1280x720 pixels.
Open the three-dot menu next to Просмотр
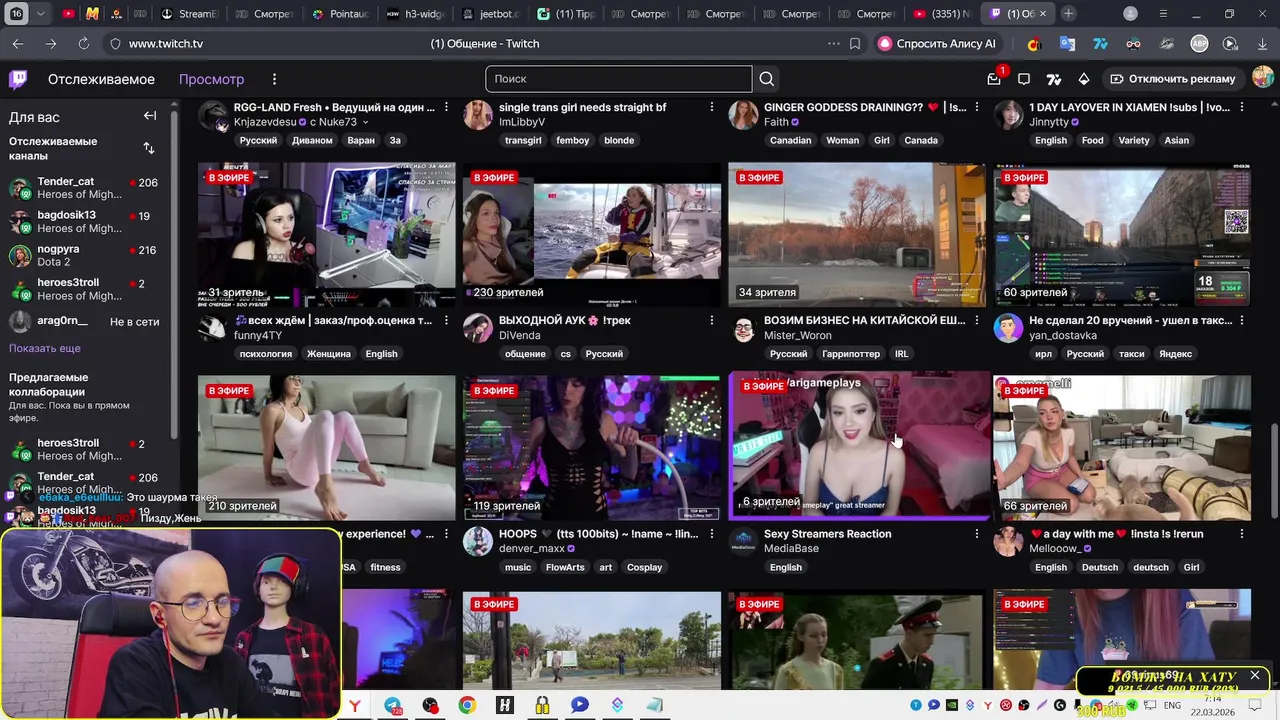(274, 79)
